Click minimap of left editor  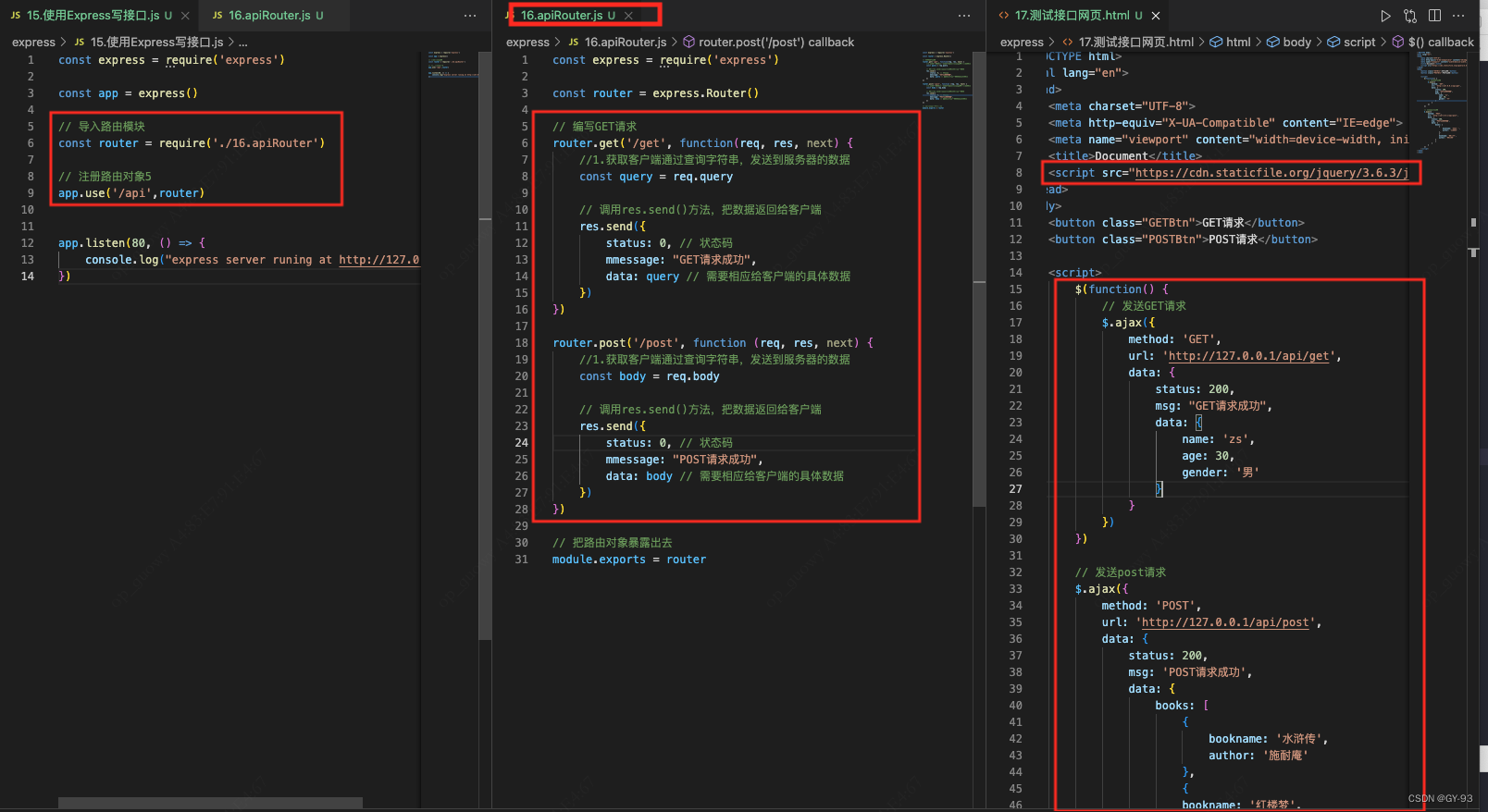(x=452, y=65)
